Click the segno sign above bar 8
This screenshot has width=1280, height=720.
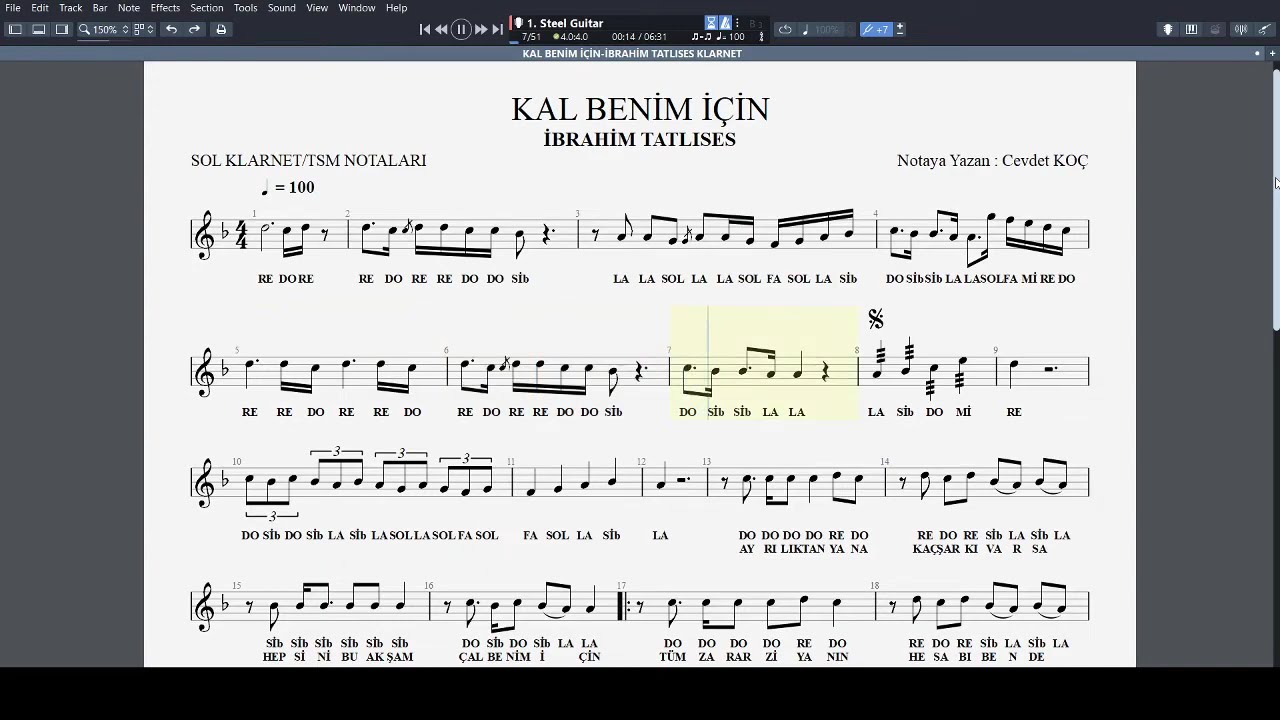tap(876, 319)
